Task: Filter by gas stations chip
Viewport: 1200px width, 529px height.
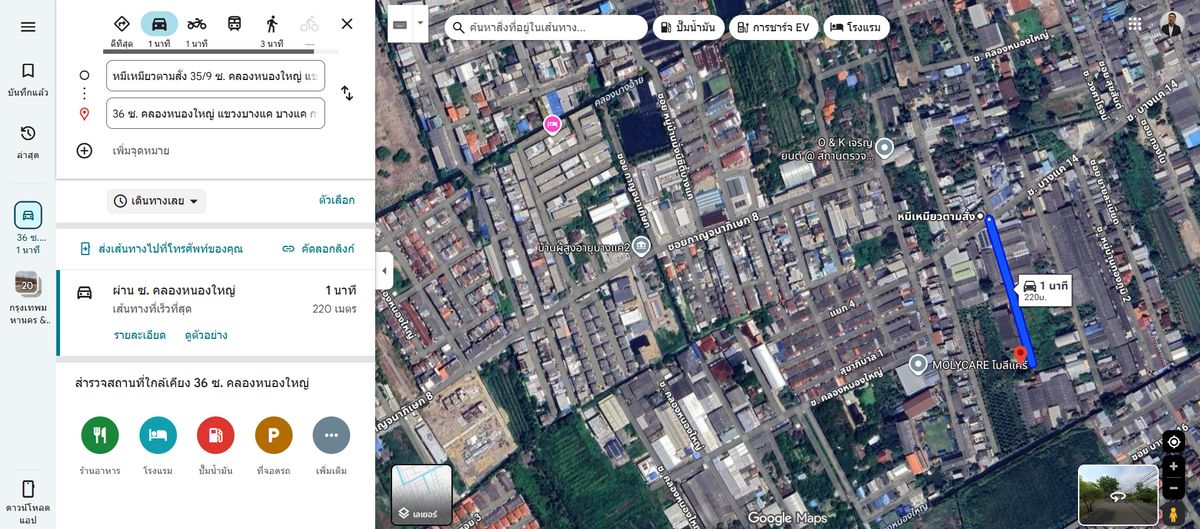Action: tap(688, 27)
